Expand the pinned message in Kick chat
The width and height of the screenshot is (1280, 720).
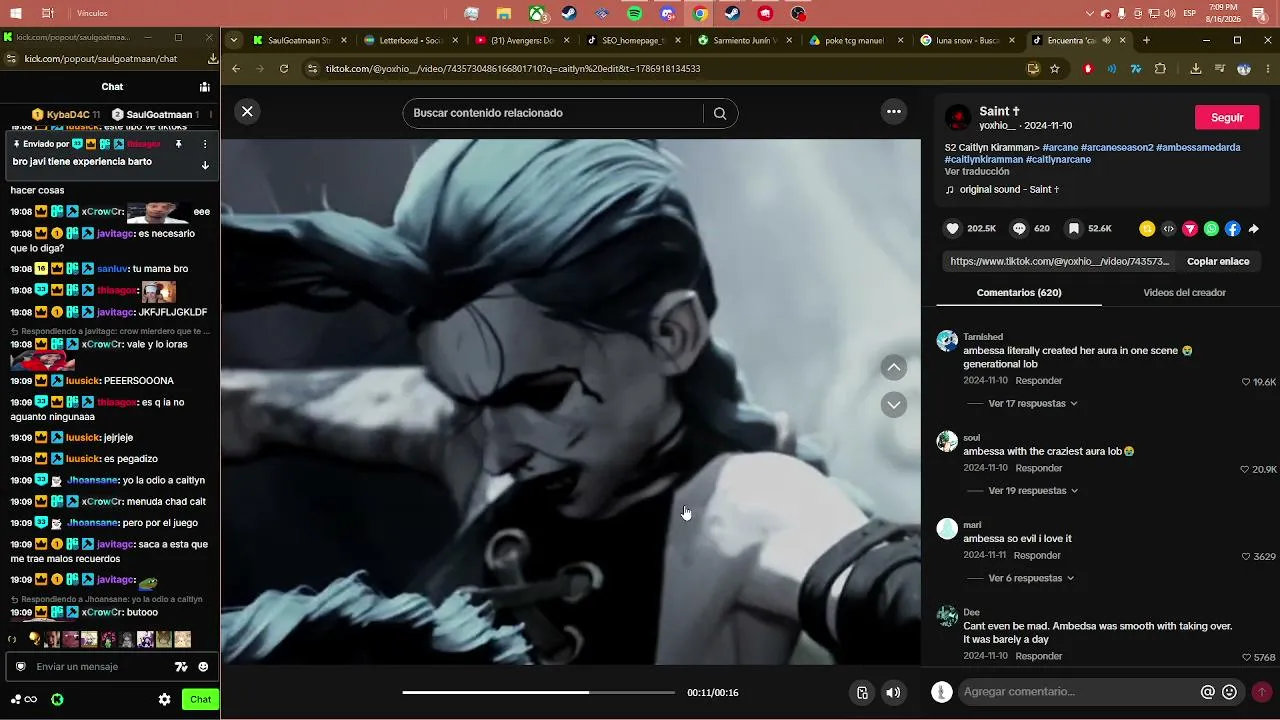click(205, 165)
